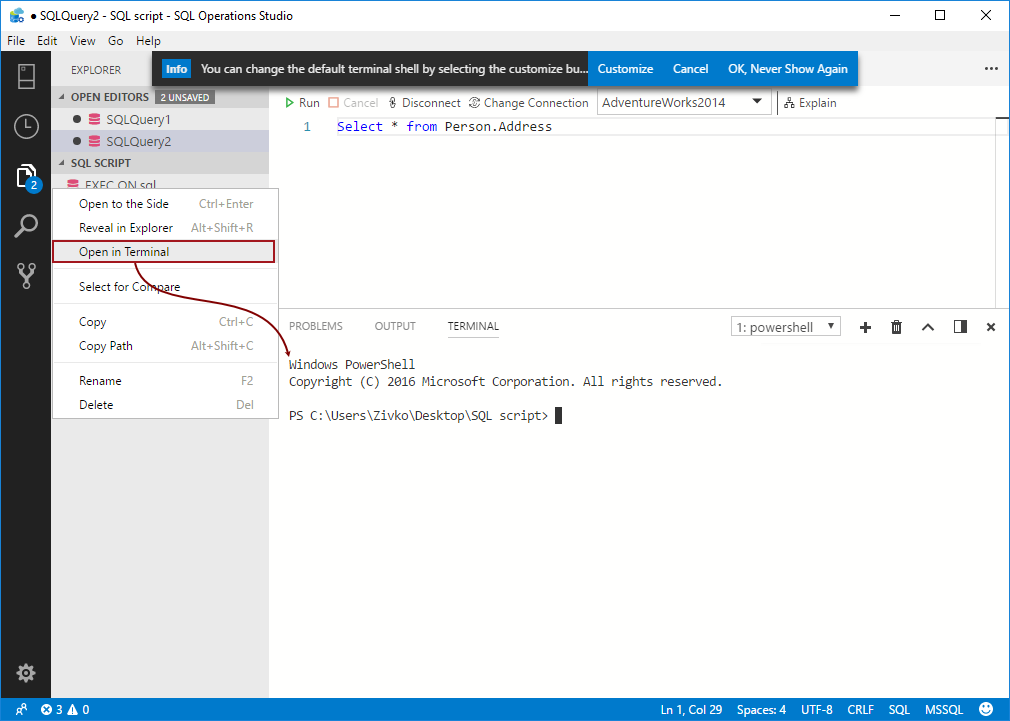
Task: Click the Change Connection icon
Action: click(474, 102)
